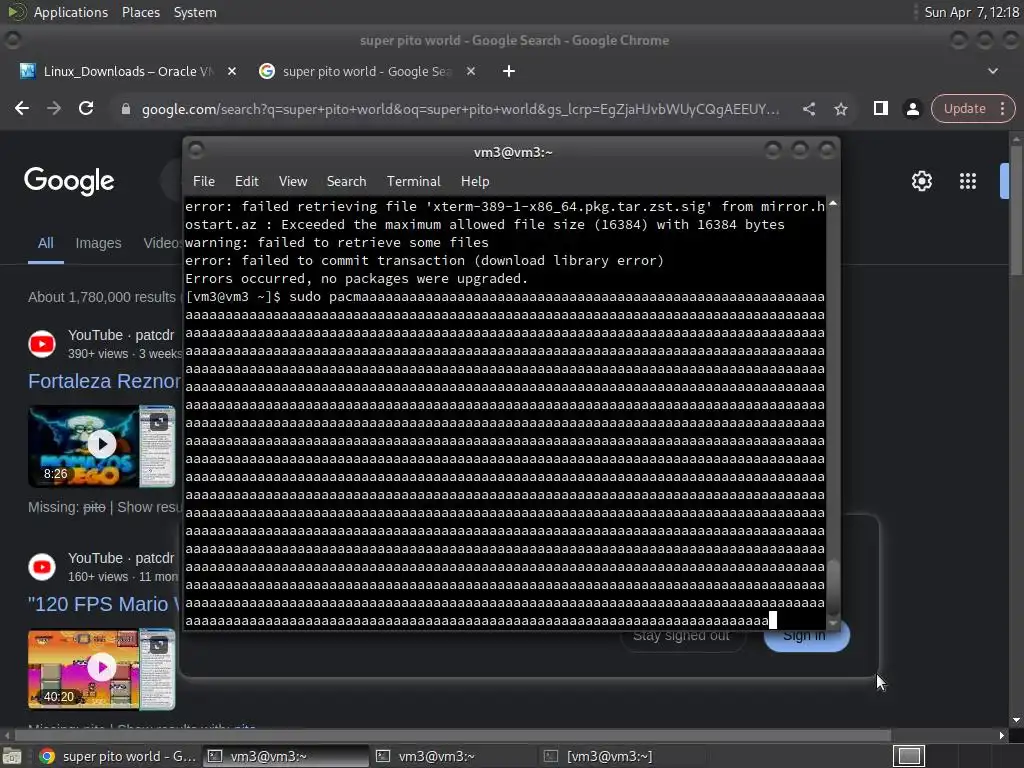Click the terminal vertical scrollbar thumb
1024x768 pixels.
click(833, 586)
